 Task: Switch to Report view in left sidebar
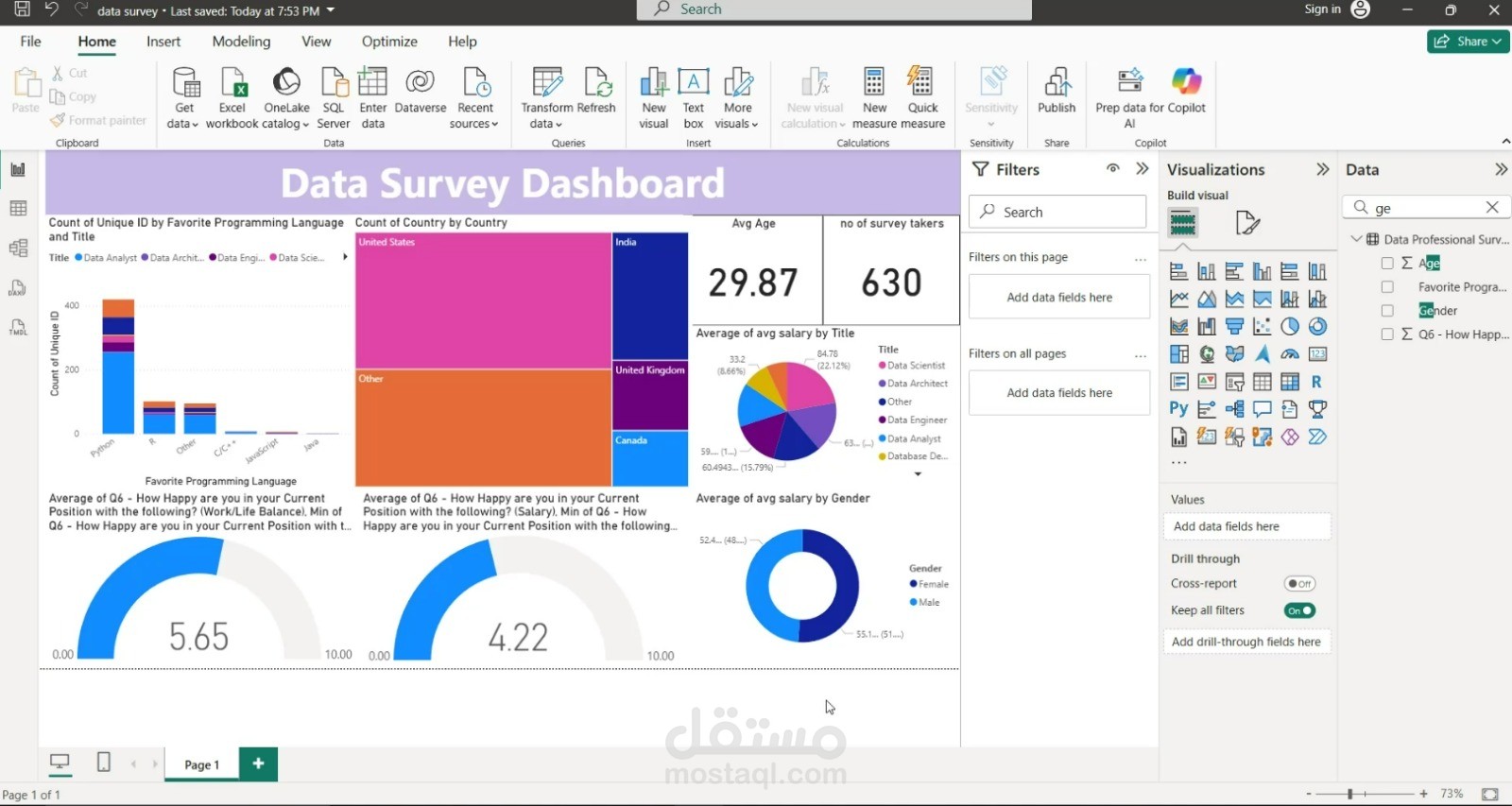pos(18,169)
